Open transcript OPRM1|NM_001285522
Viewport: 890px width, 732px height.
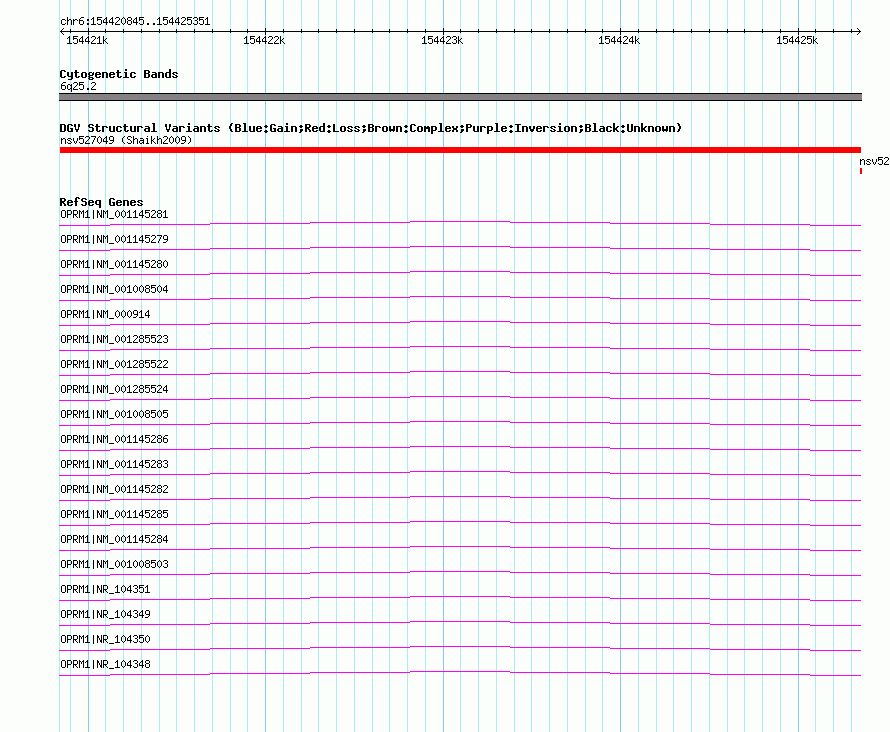click(x=114, y=364)
